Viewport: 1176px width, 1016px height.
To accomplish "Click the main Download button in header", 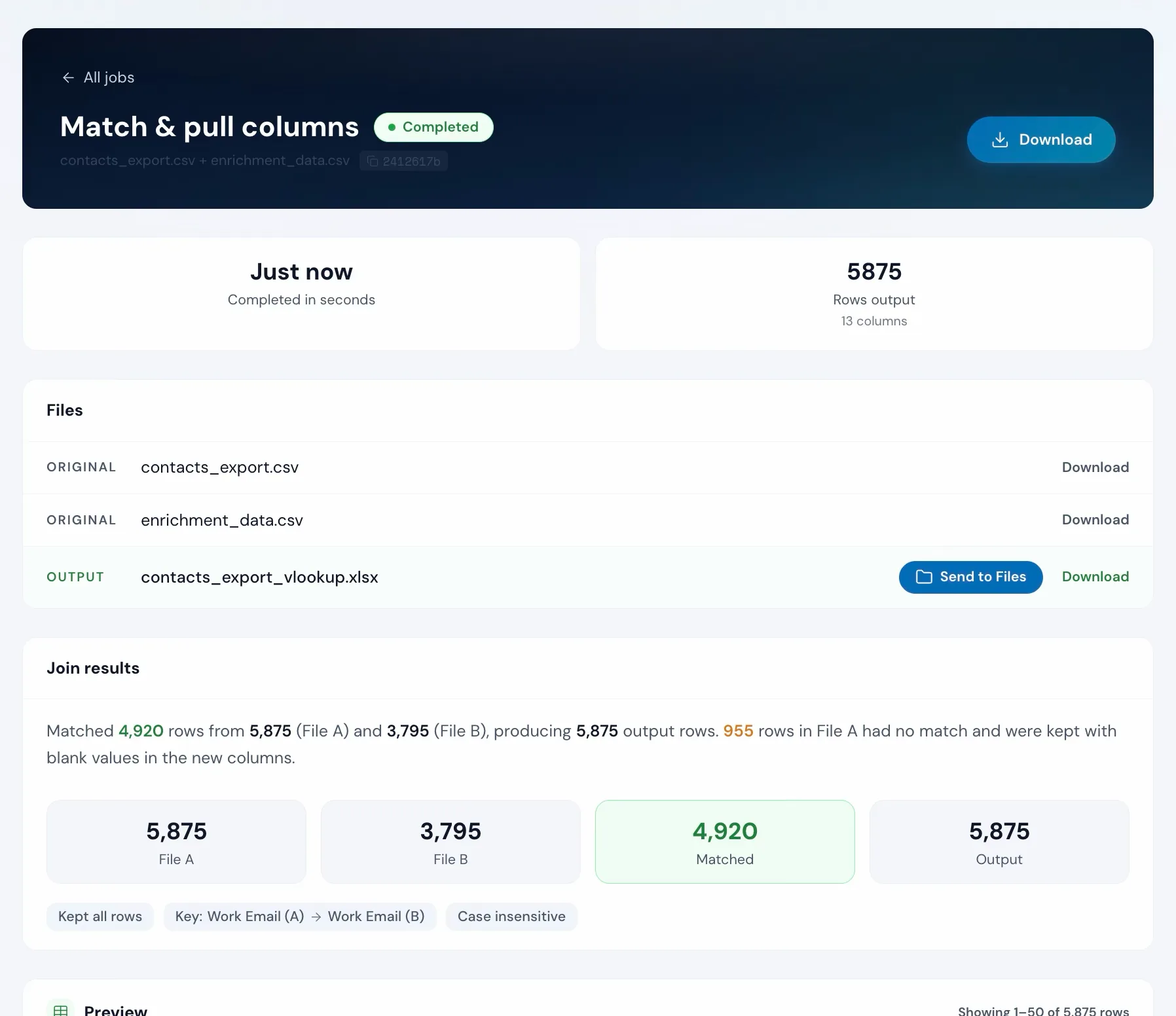I will point(1040,139).
